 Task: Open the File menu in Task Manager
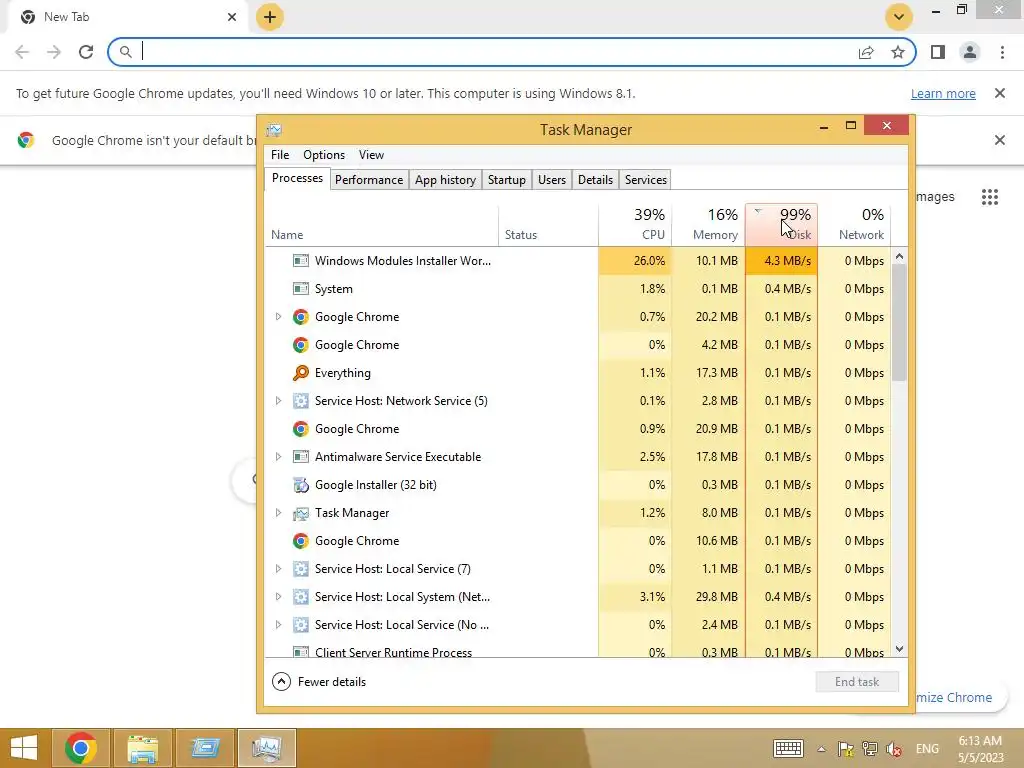coord(280,155)
